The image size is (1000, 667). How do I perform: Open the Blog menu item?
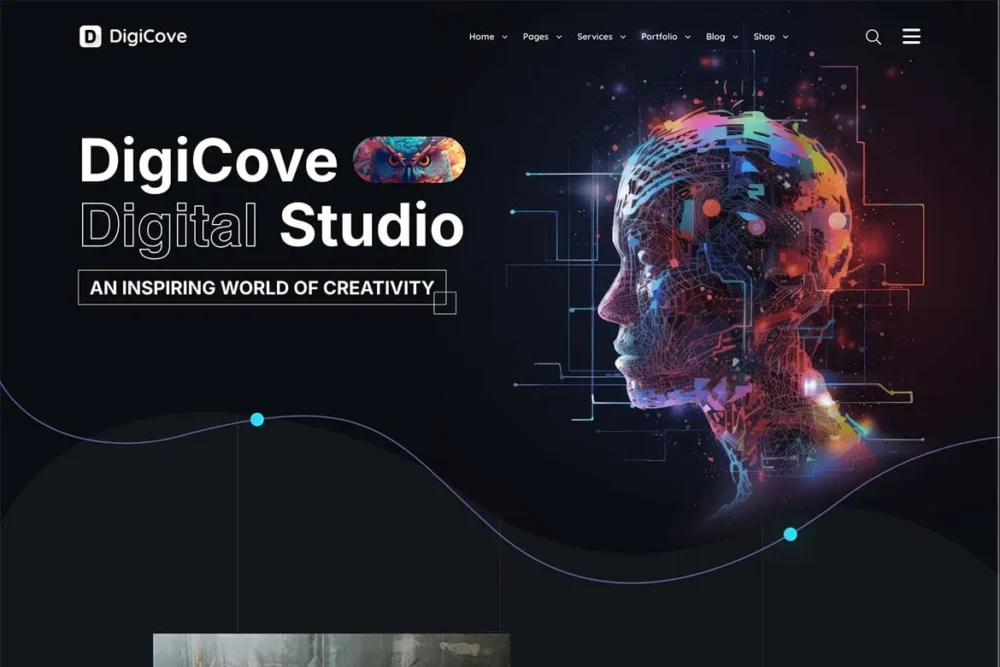point(715,37)
